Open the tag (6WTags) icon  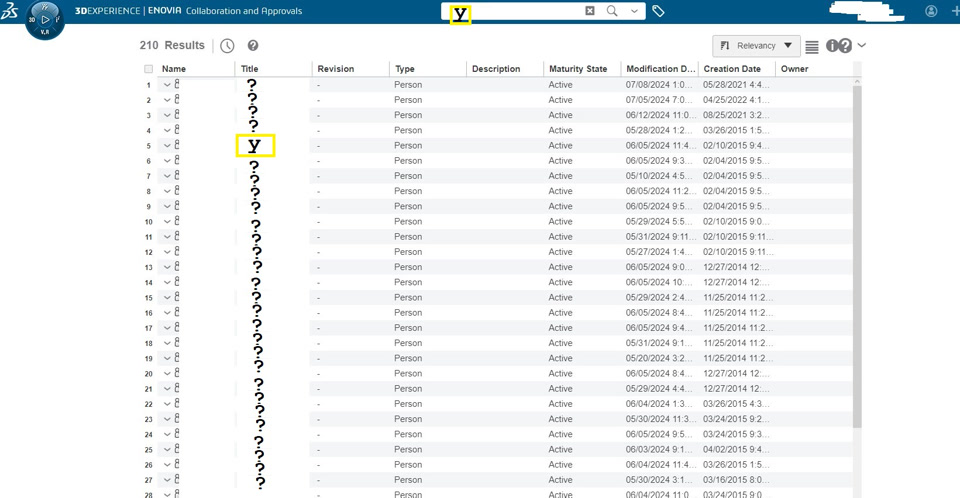point(658,11)
